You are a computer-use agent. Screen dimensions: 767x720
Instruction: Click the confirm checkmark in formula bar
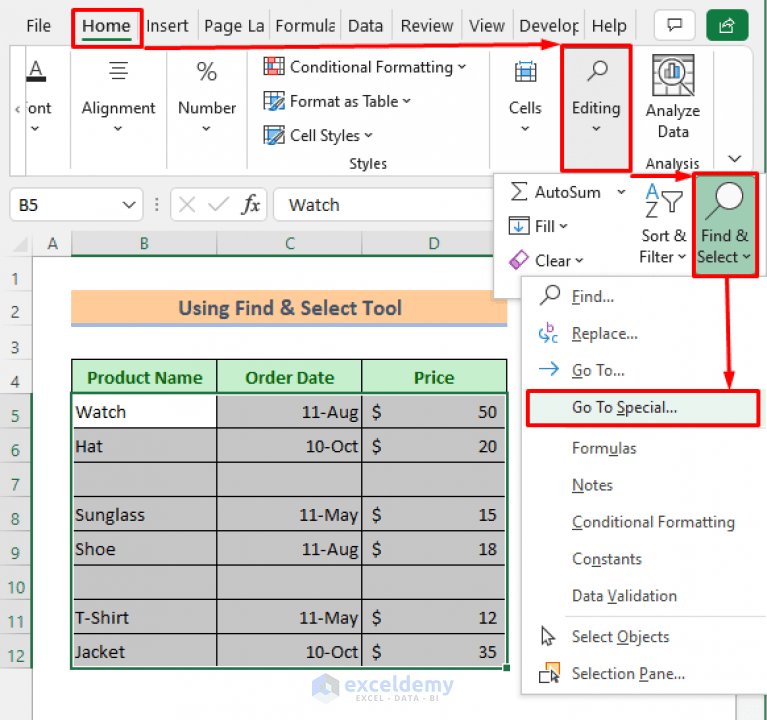point(218,204)
